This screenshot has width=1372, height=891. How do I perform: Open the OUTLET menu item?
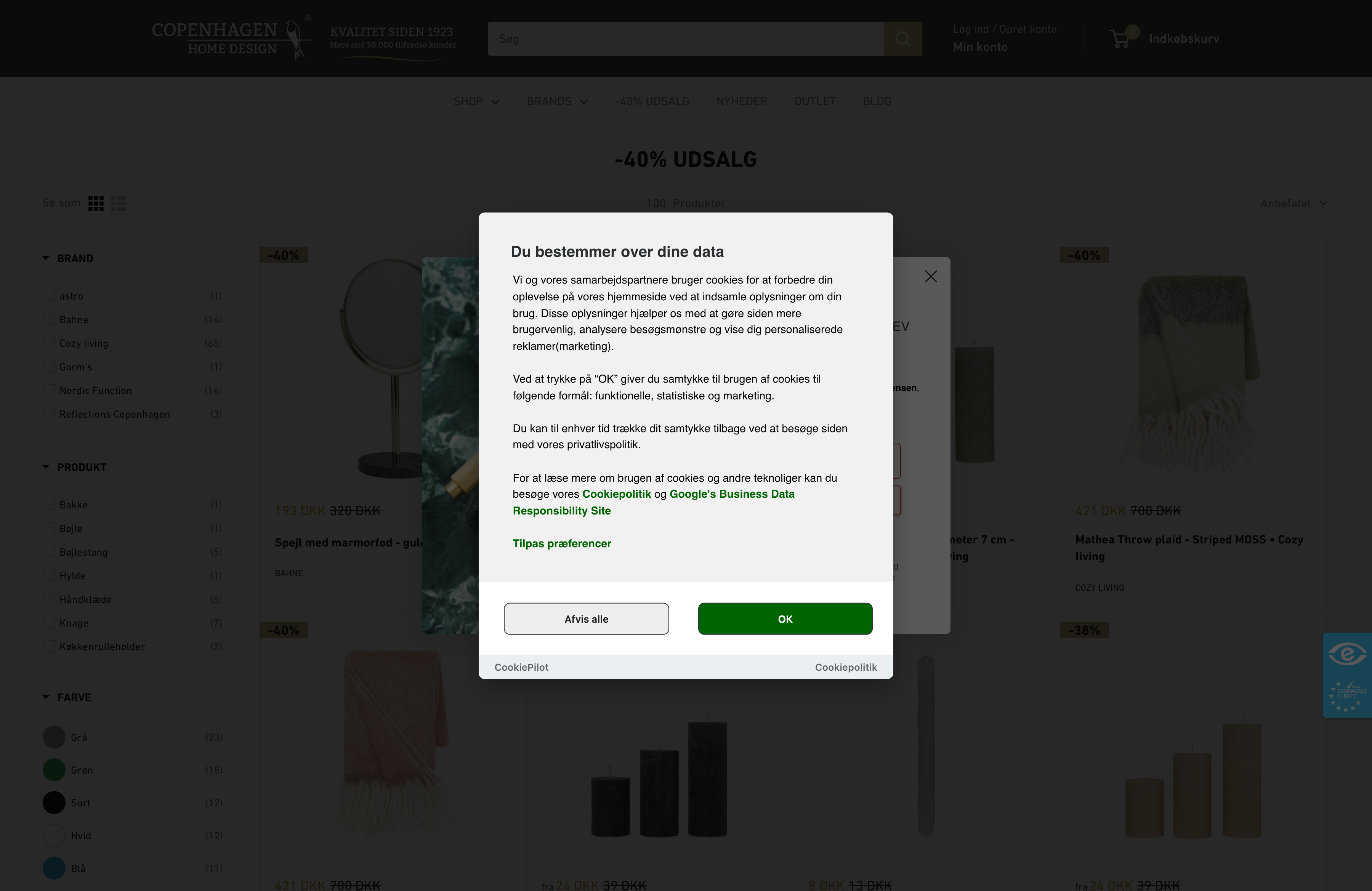point(814,101)
